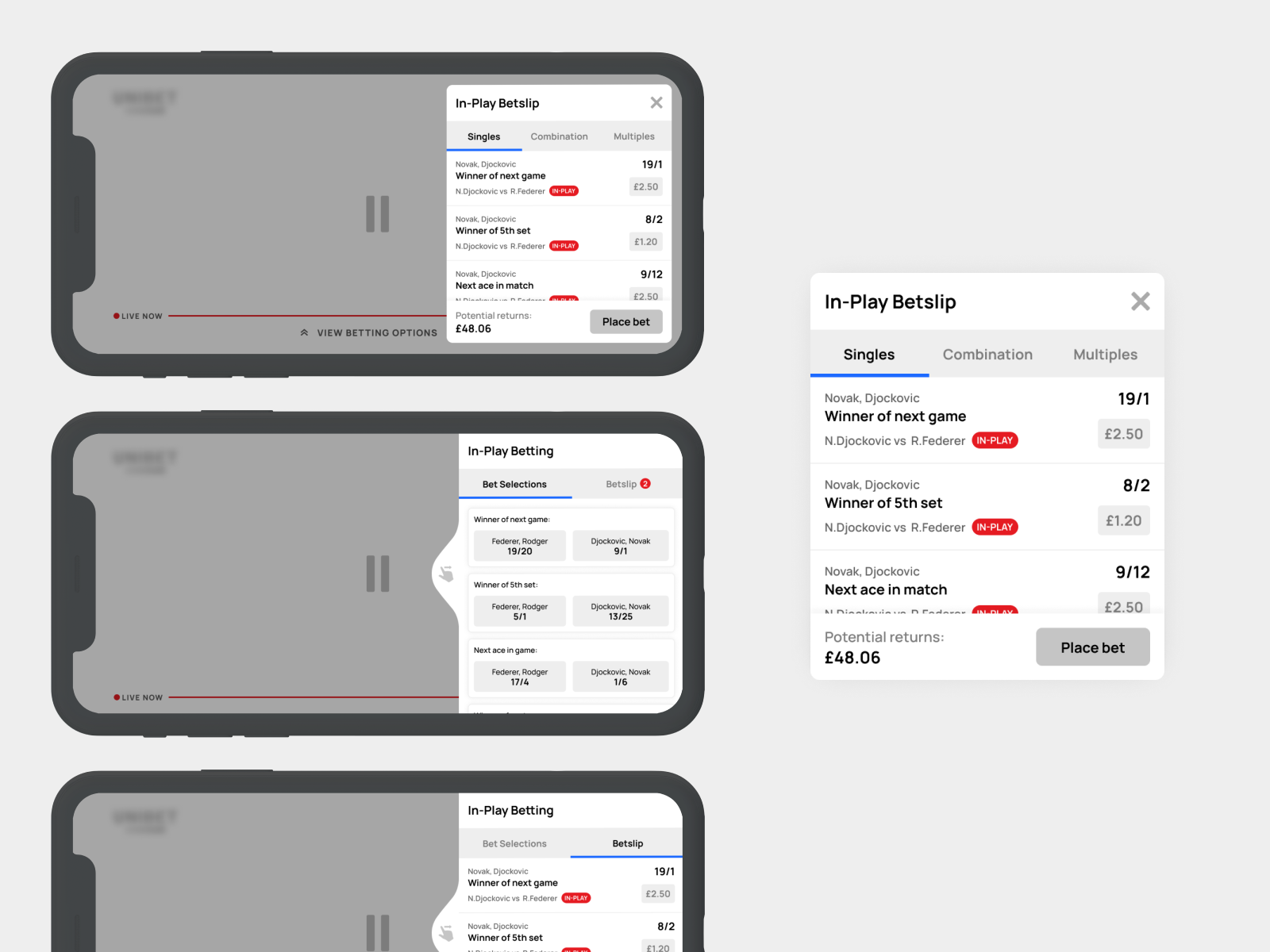Click the chevron icon beside View Betting Options
The image size is (1270, 952).
(304, 332)
